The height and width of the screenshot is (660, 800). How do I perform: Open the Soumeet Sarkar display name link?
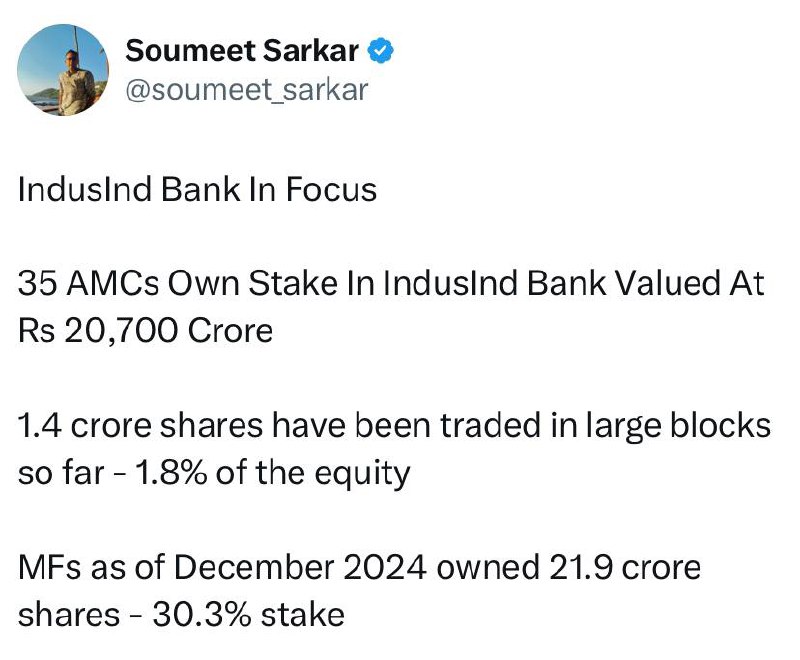click(242, 51)
